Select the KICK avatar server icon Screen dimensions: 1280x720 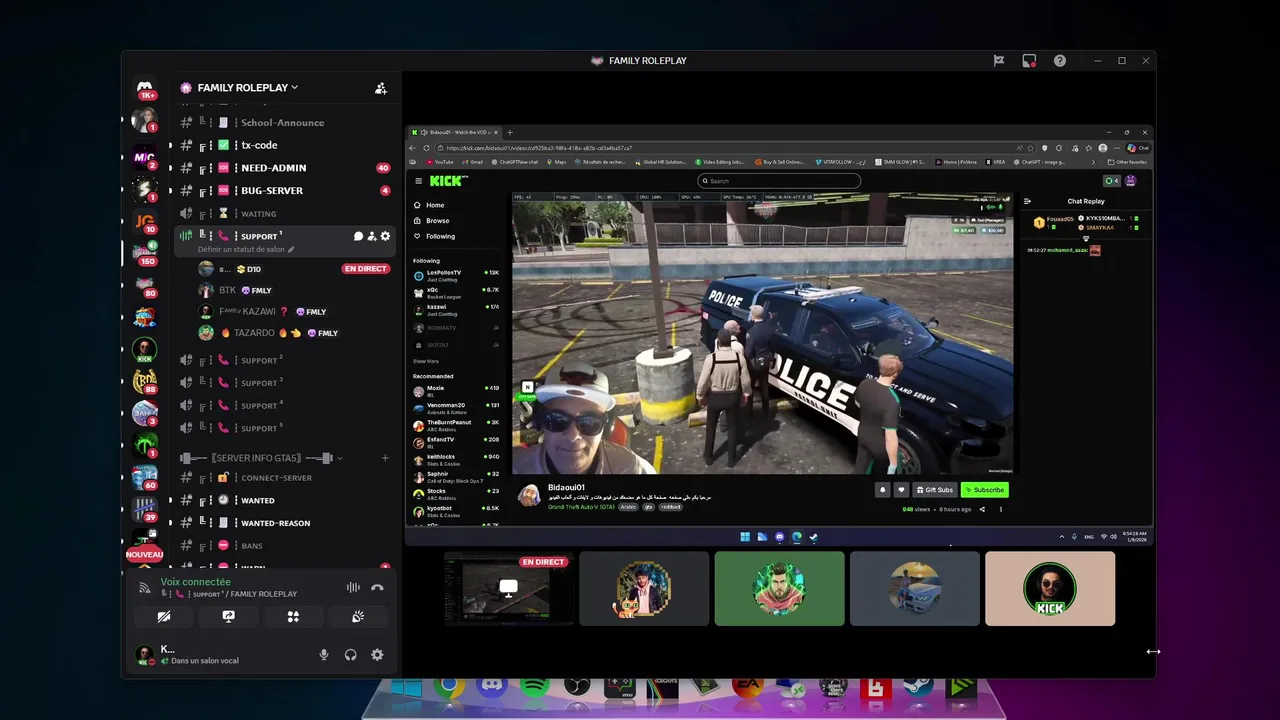tap(145, 350)
